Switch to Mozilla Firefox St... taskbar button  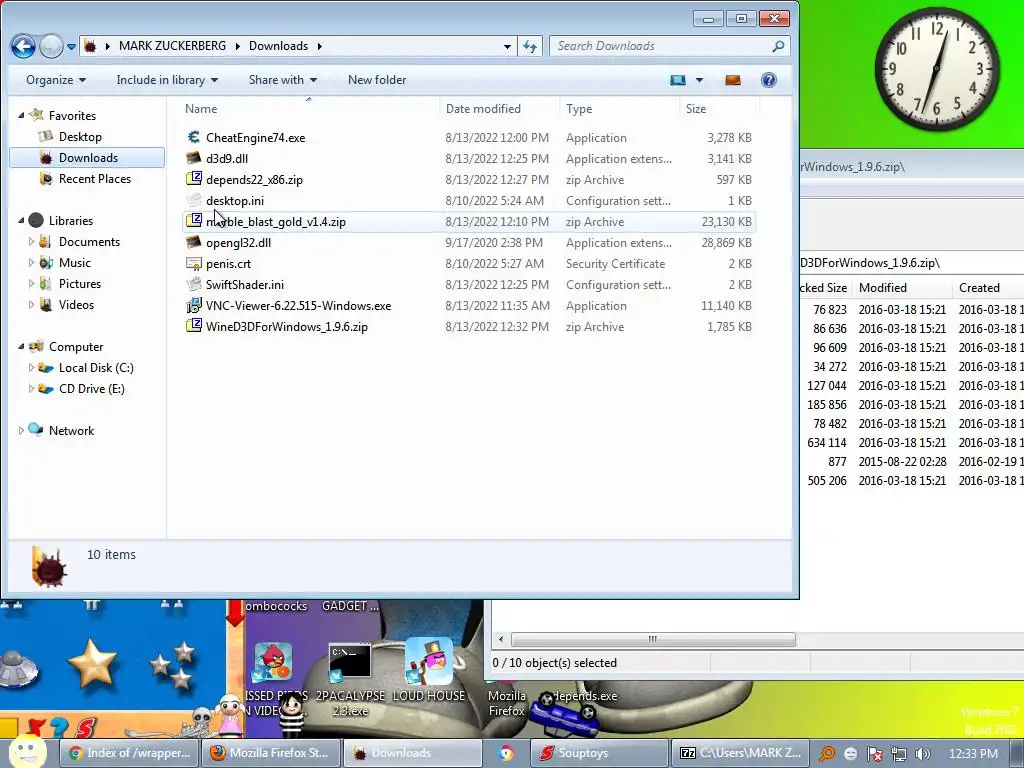tap(271, 753)
